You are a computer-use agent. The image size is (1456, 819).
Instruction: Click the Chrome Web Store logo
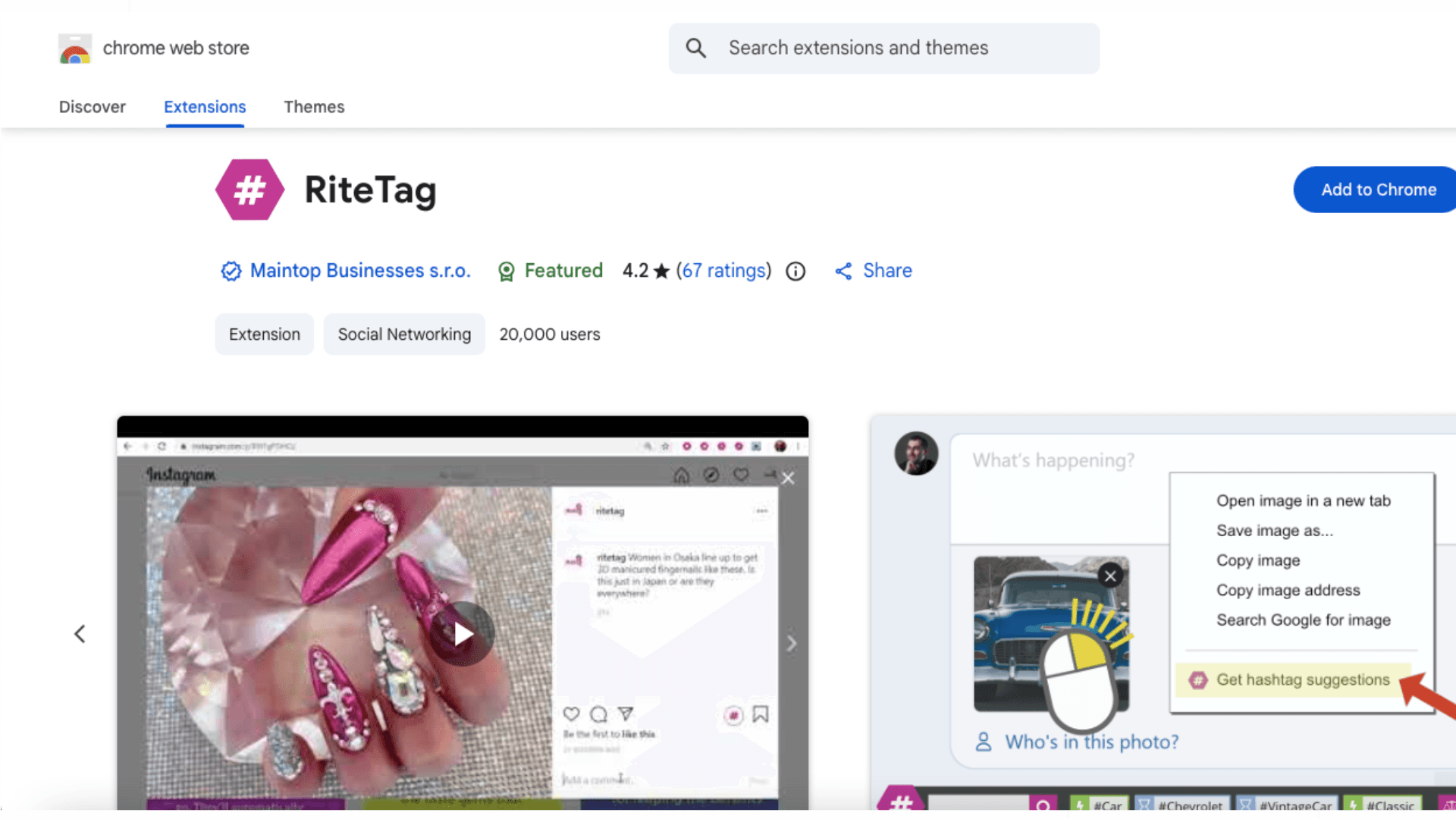pyautogui.click(x=75, y=49)
